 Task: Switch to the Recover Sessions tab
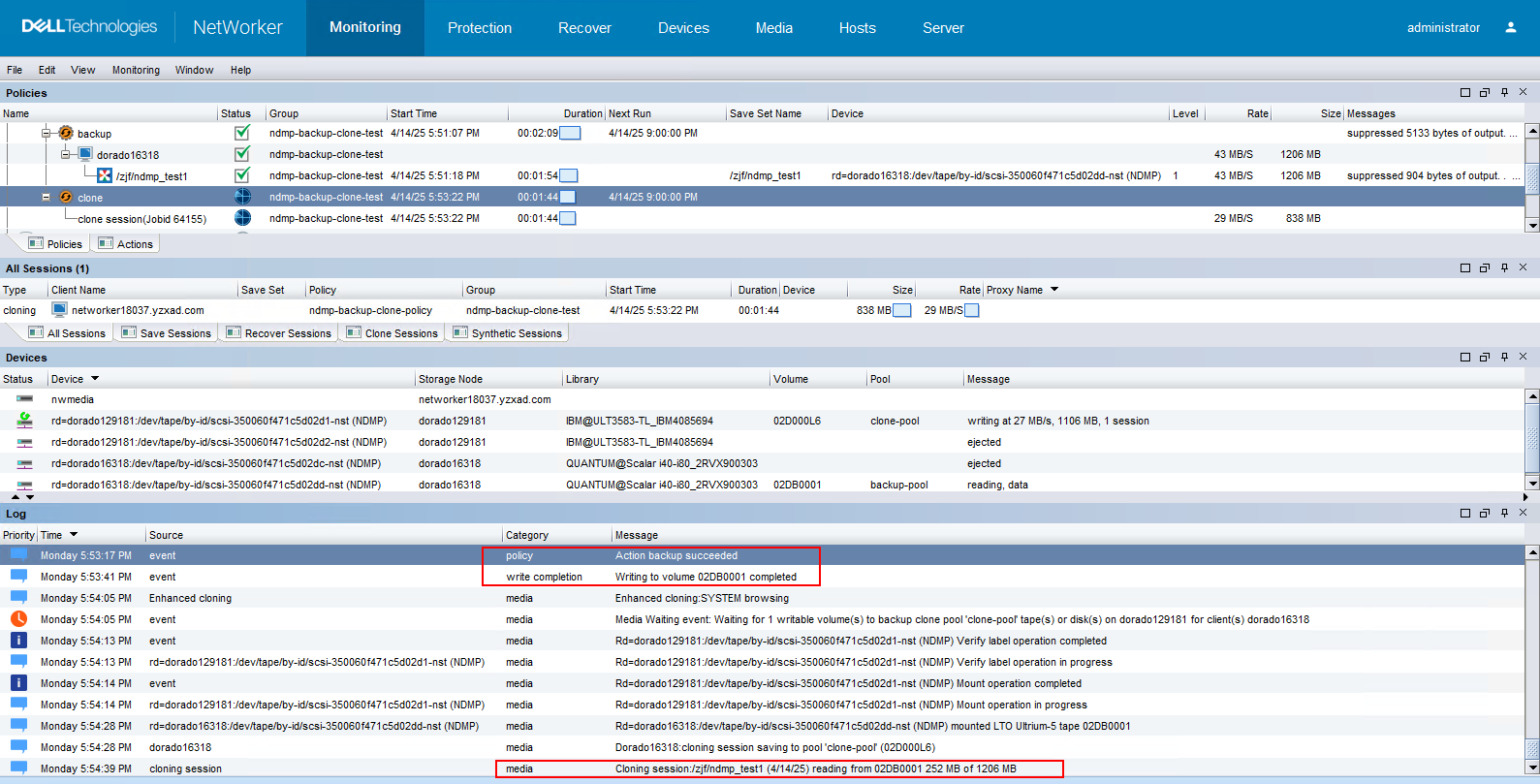[x=278, y=333]
